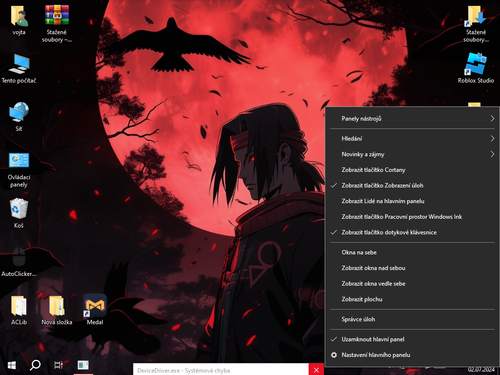Screen dimensions: 500x375
Task: Choose Zobrazit okna vedle sebe
Action: pyautogui.click(x=412, y=284)
